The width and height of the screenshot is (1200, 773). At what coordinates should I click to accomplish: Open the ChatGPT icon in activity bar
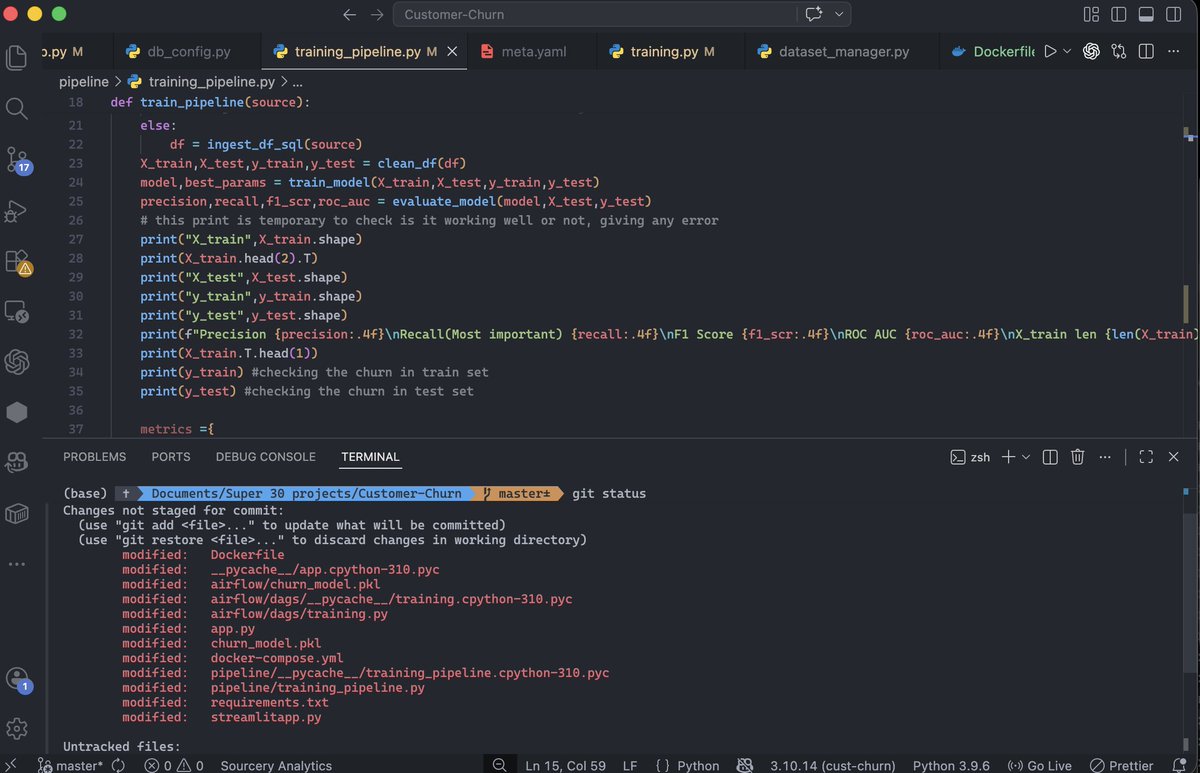click(17, 361)
